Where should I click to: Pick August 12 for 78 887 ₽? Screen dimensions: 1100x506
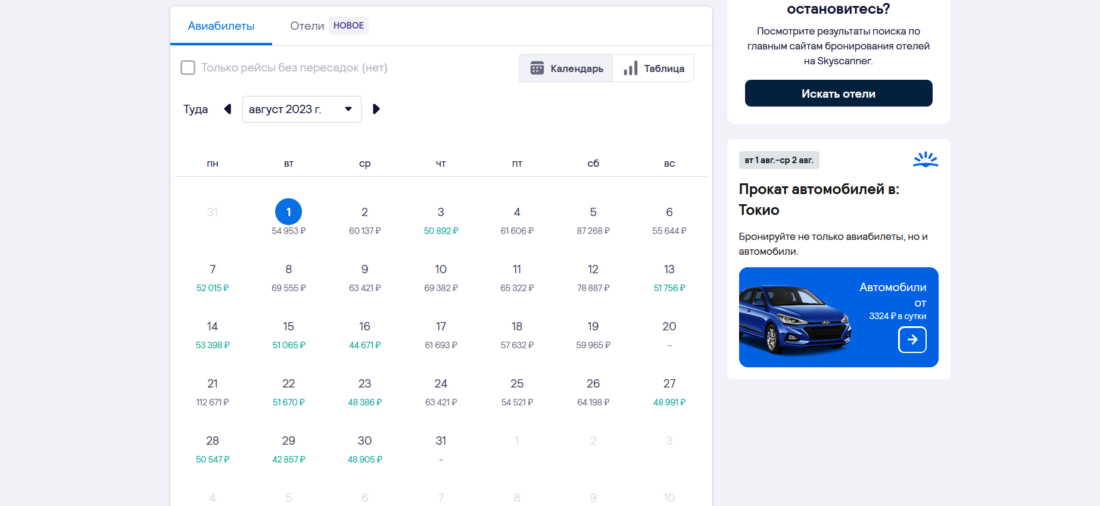tap(593, 277)
